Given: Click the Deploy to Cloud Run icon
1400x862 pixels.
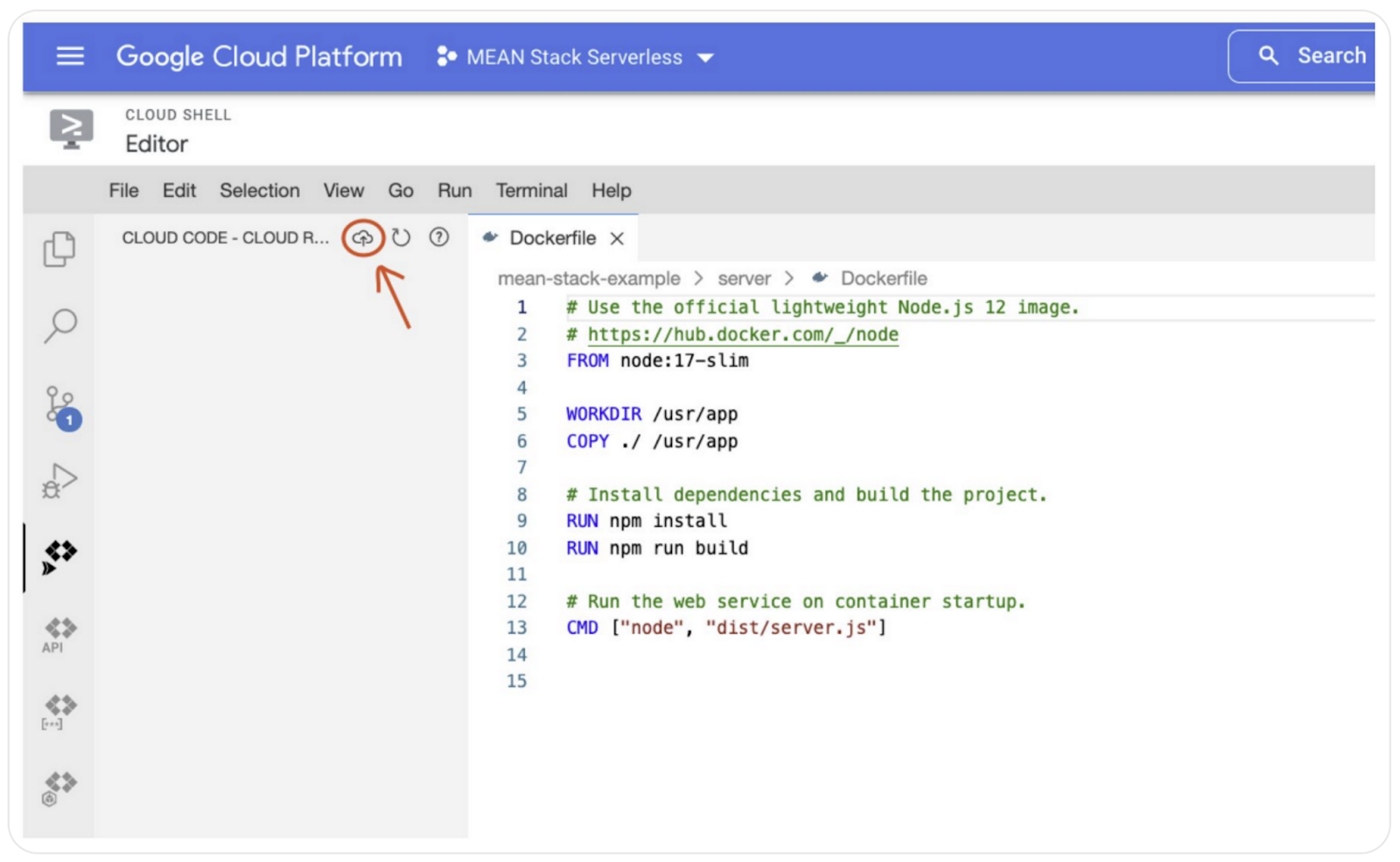Looking at the screenshot, I should click(x=362, y=238).
